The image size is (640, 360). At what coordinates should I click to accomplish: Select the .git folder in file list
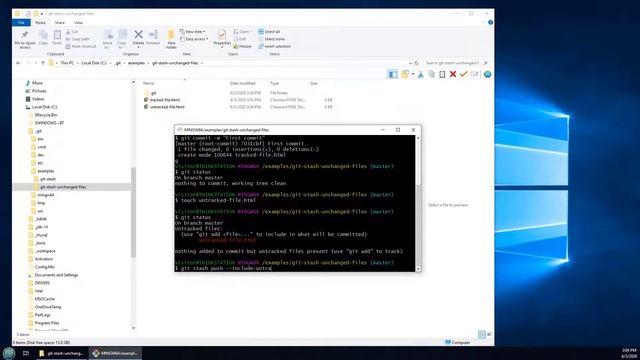[153, 93]
